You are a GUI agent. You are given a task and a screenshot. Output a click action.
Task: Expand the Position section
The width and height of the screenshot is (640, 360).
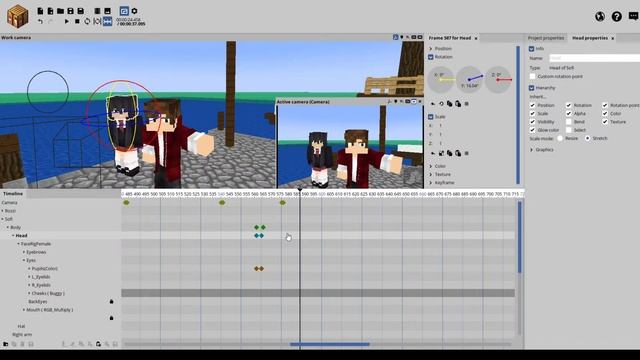pos(431,49)
